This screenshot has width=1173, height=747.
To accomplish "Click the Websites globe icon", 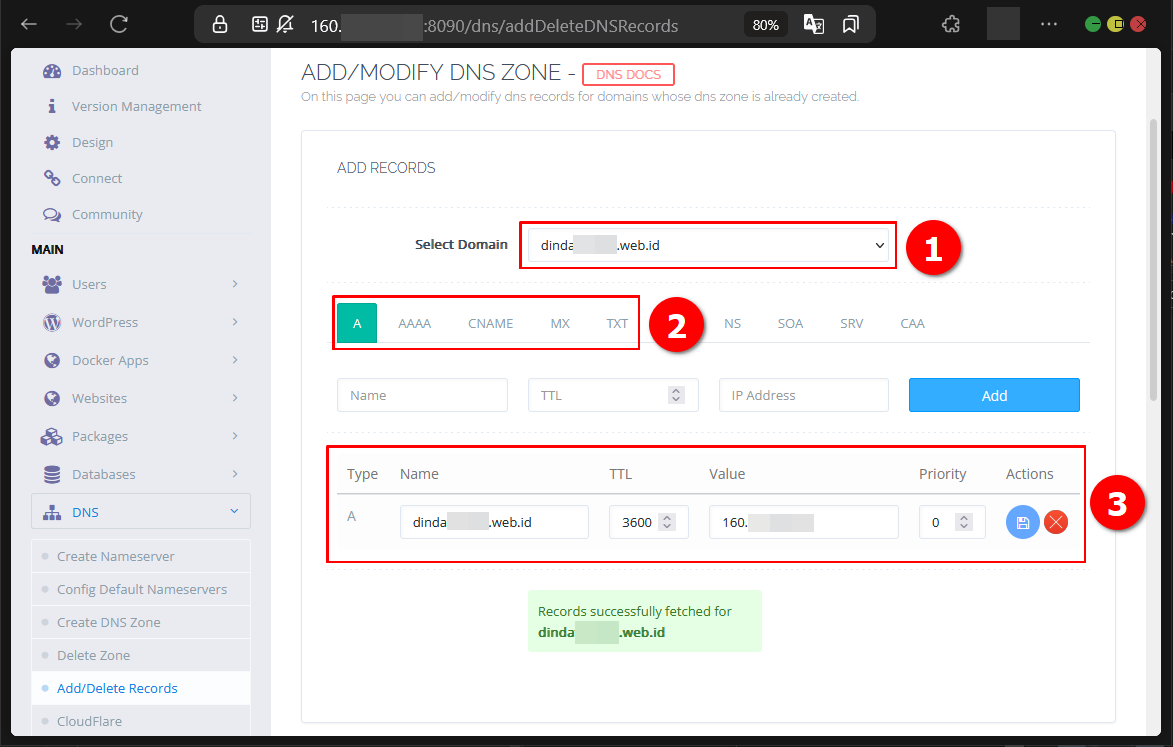I will pos(52,399).
